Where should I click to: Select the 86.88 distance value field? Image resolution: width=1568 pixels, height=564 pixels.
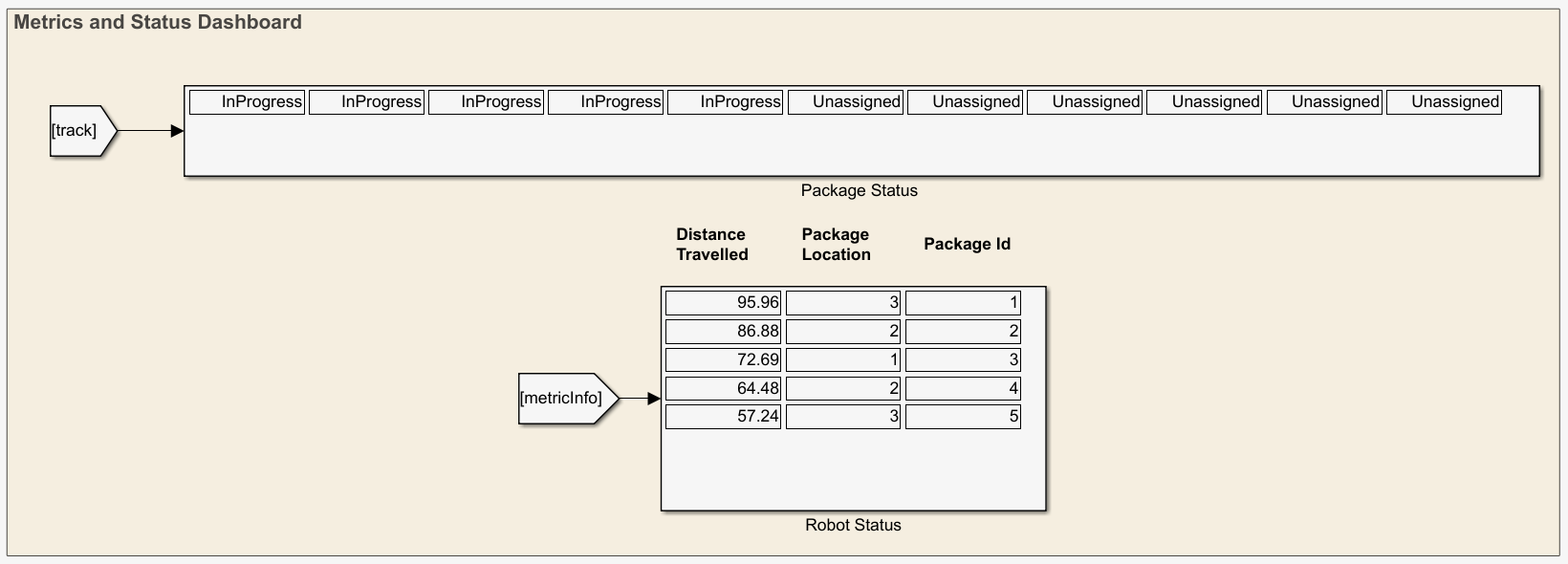pyautogui.click(x=723, y=332)
